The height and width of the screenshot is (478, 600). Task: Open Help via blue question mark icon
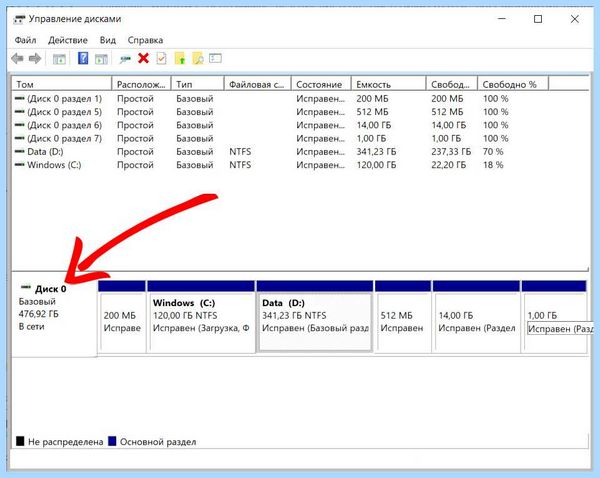click(x=83, y=59)
